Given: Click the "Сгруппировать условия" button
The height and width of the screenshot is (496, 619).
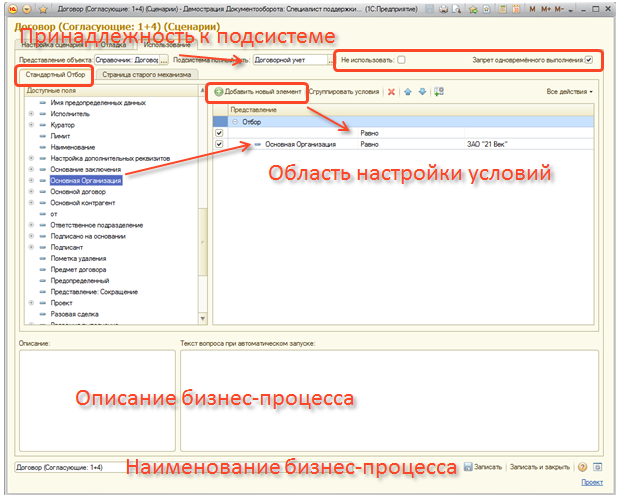Looking at the screenshot, I should pos(345,92).
